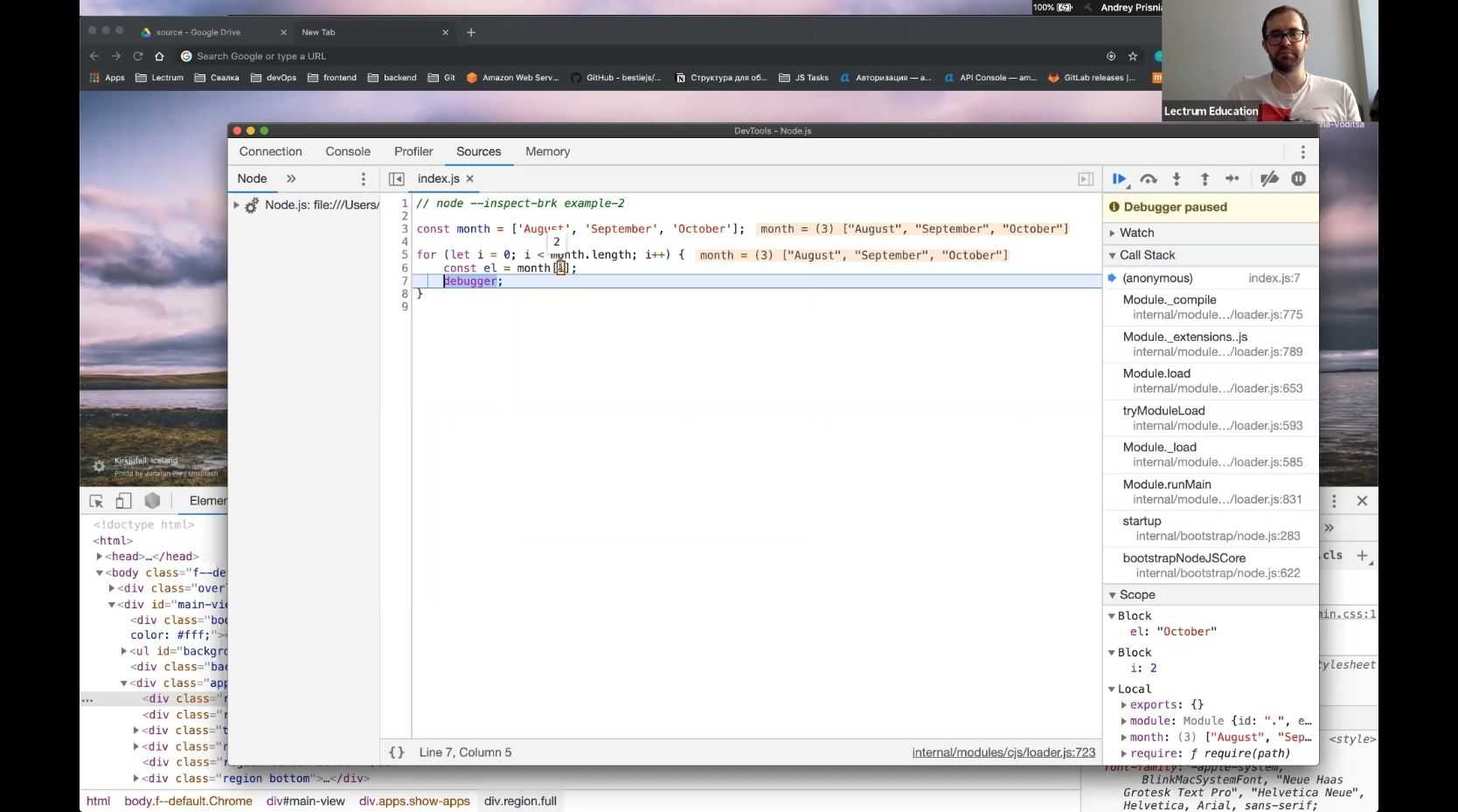Open DevTools Node.js customize menu
1458x812 pixels.
click(x=1302, y=152)
